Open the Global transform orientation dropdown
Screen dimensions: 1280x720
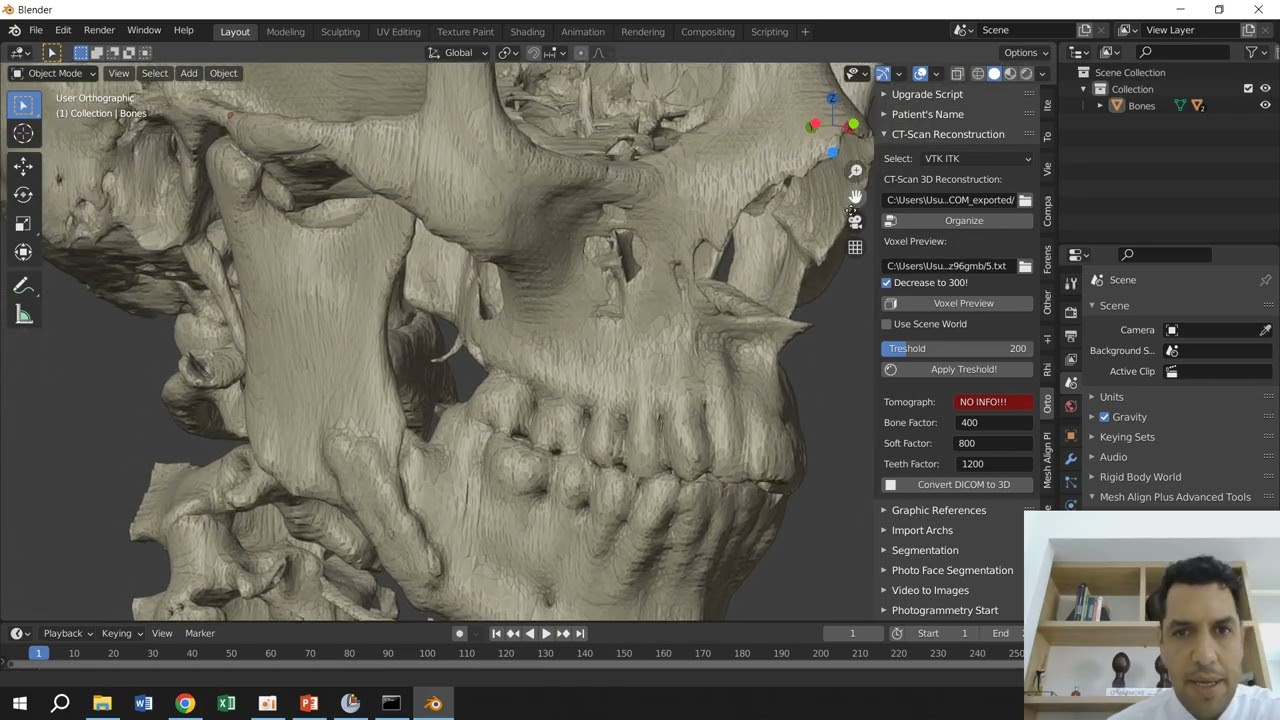459,53
